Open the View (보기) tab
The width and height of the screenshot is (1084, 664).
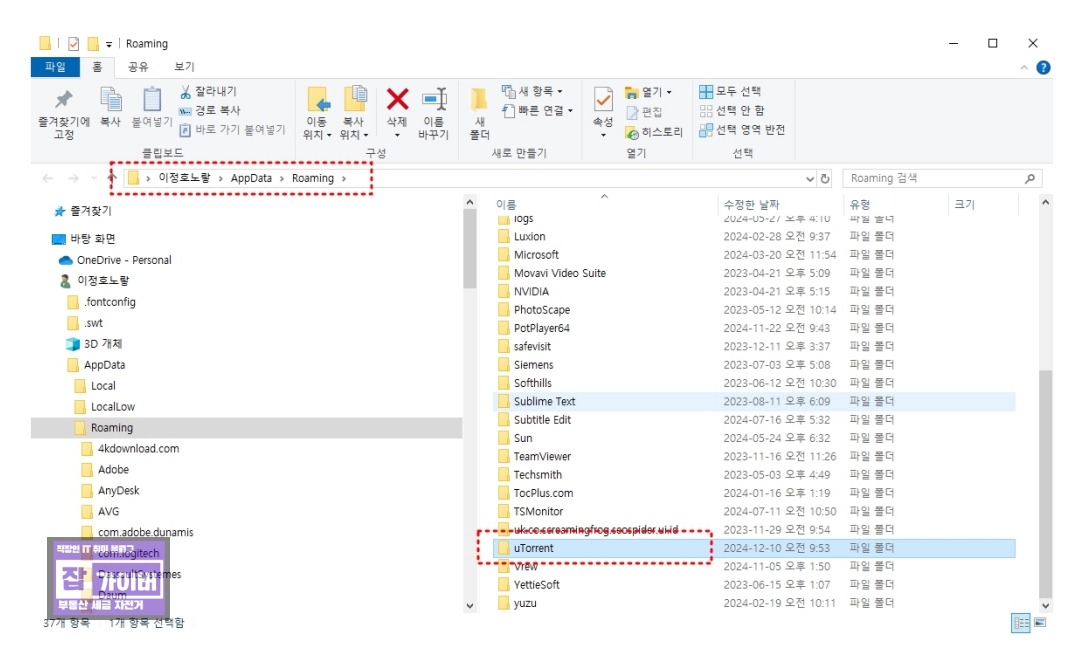pyautogui.click(x=185, y=66)
